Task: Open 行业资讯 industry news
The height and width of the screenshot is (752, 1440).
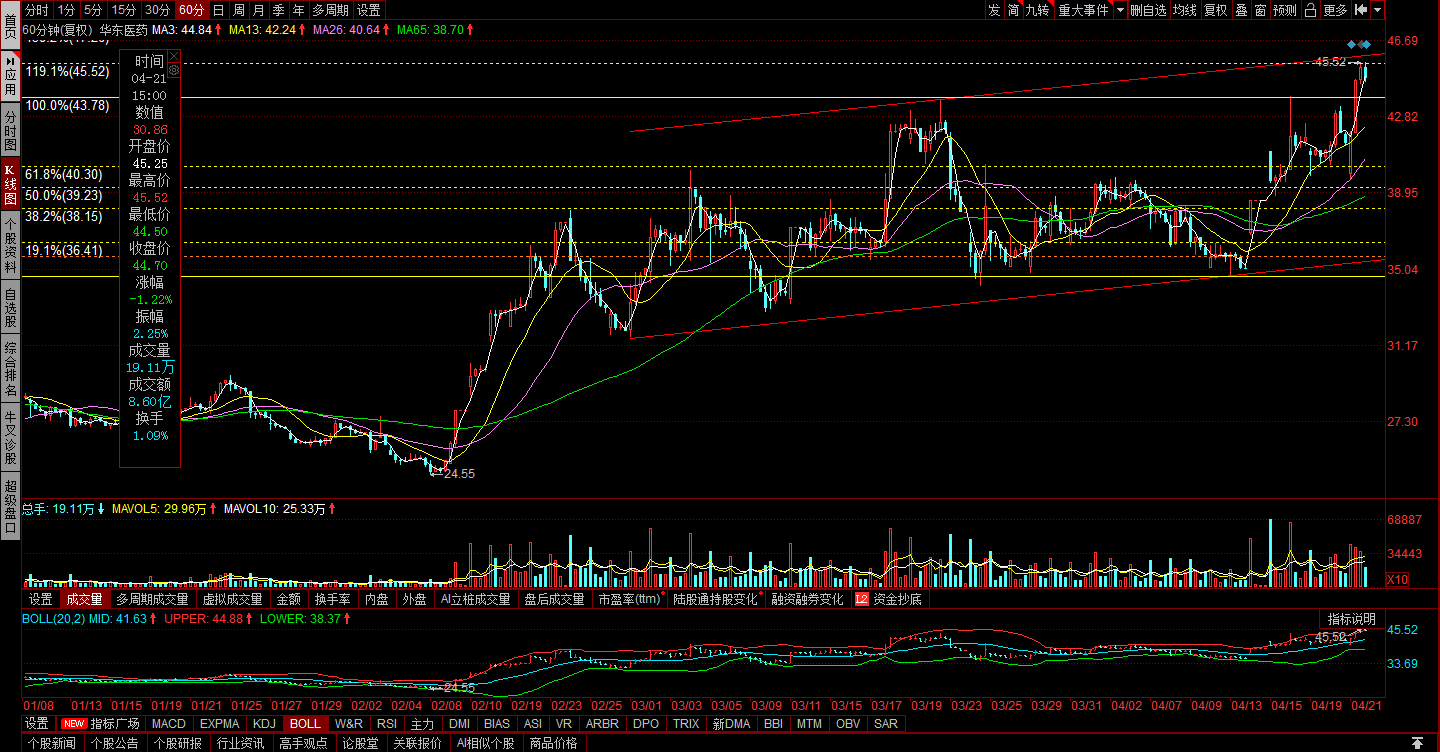Action: coord(240,743)
